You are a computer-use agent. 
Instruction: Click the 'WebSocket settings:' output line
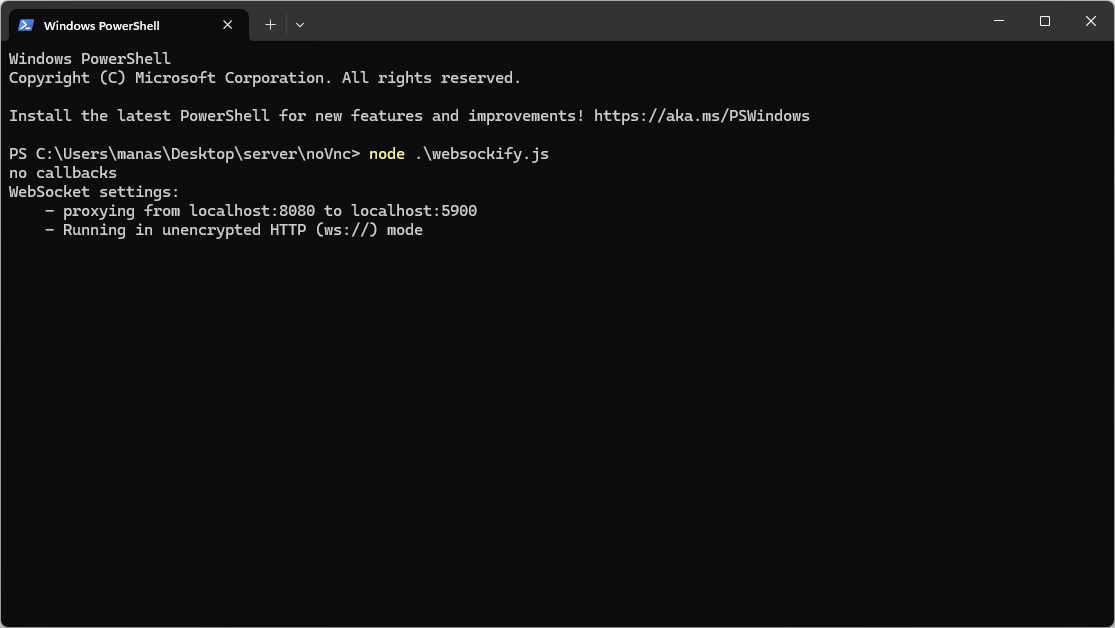click(94, 192)
